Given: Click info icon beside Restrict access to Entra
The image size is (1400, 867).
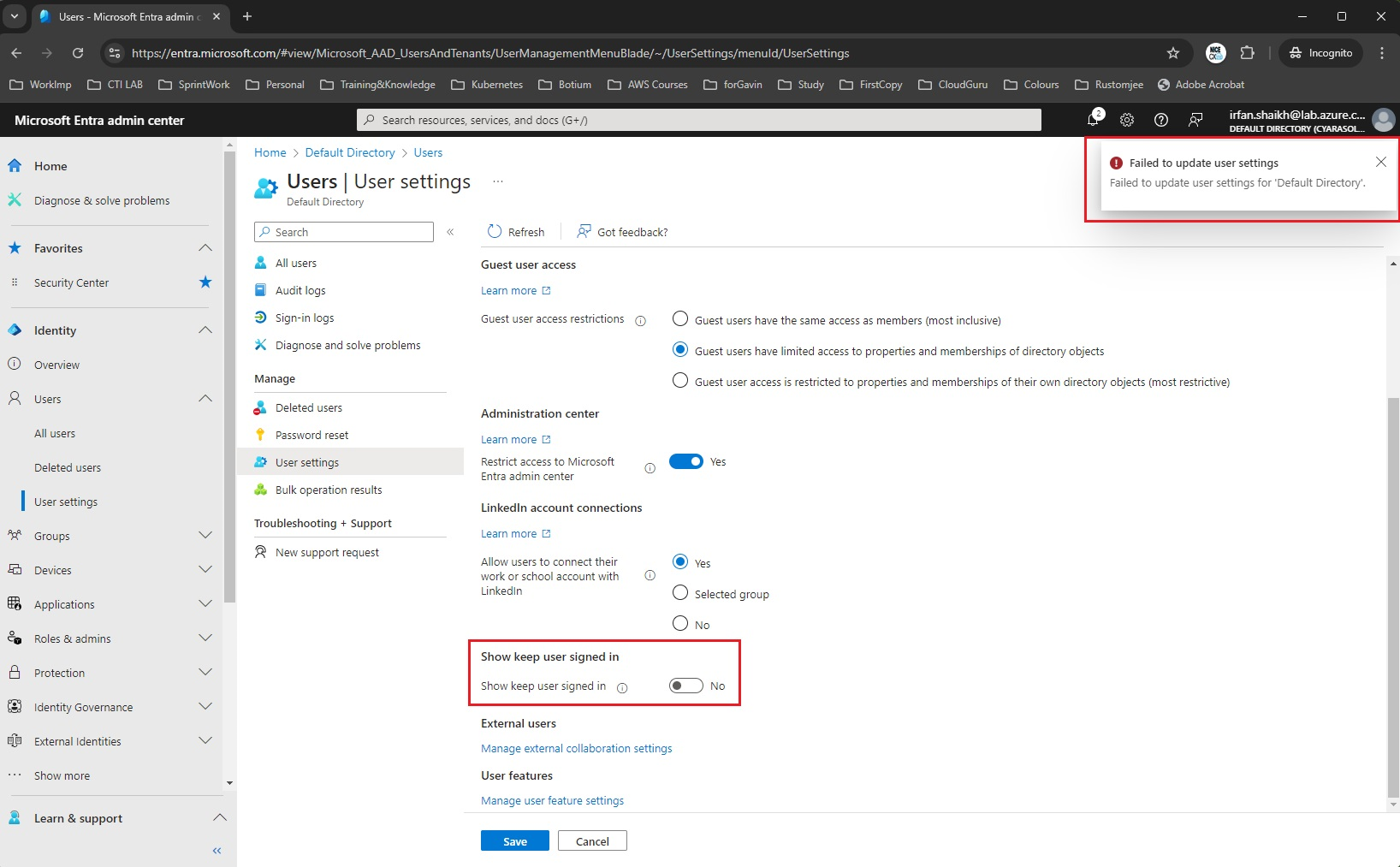Looking at the screenshot, I should click(650, 468).
